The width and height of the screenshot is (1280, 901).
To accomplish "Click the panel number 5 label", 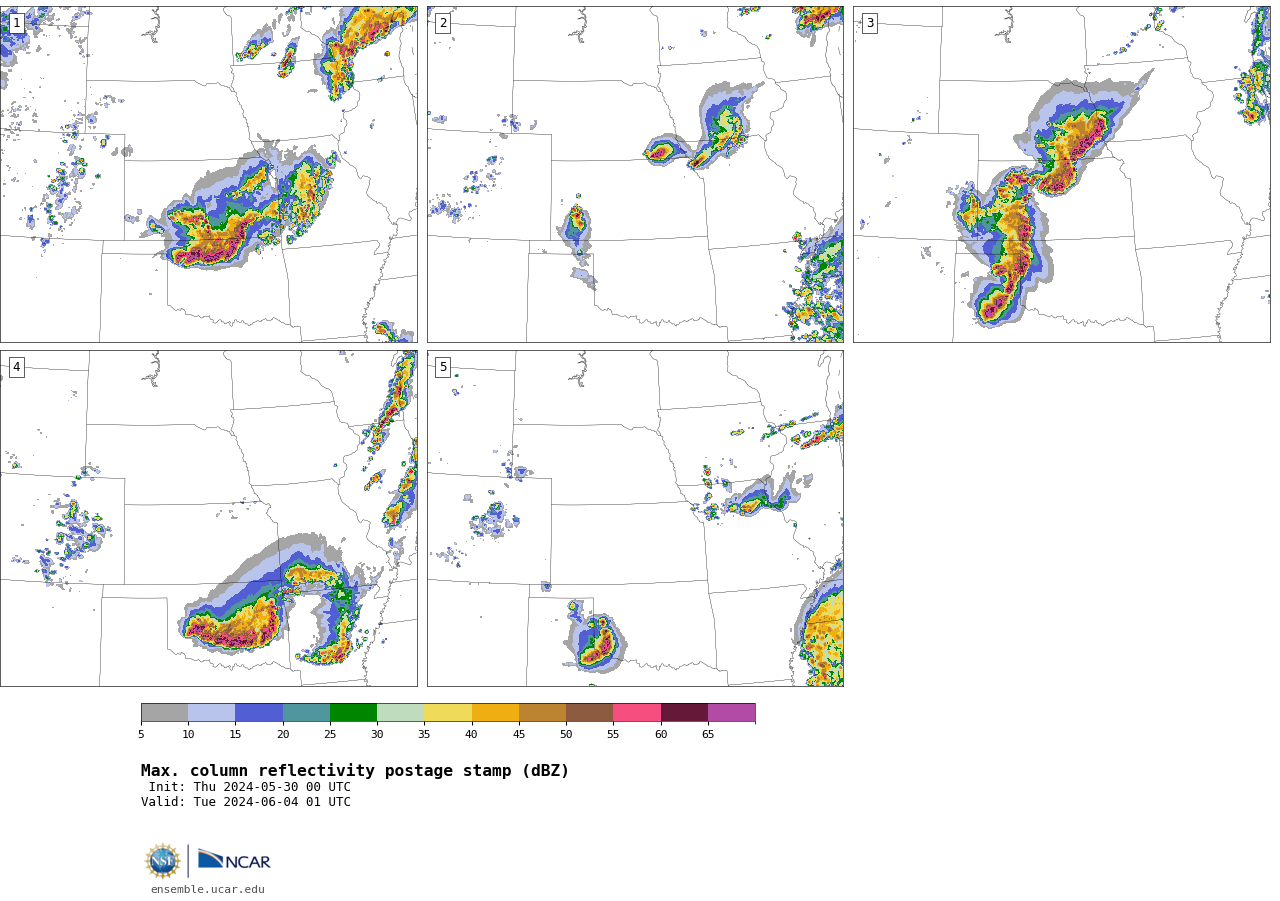I will pyautogui.click(x=443, y=367).
